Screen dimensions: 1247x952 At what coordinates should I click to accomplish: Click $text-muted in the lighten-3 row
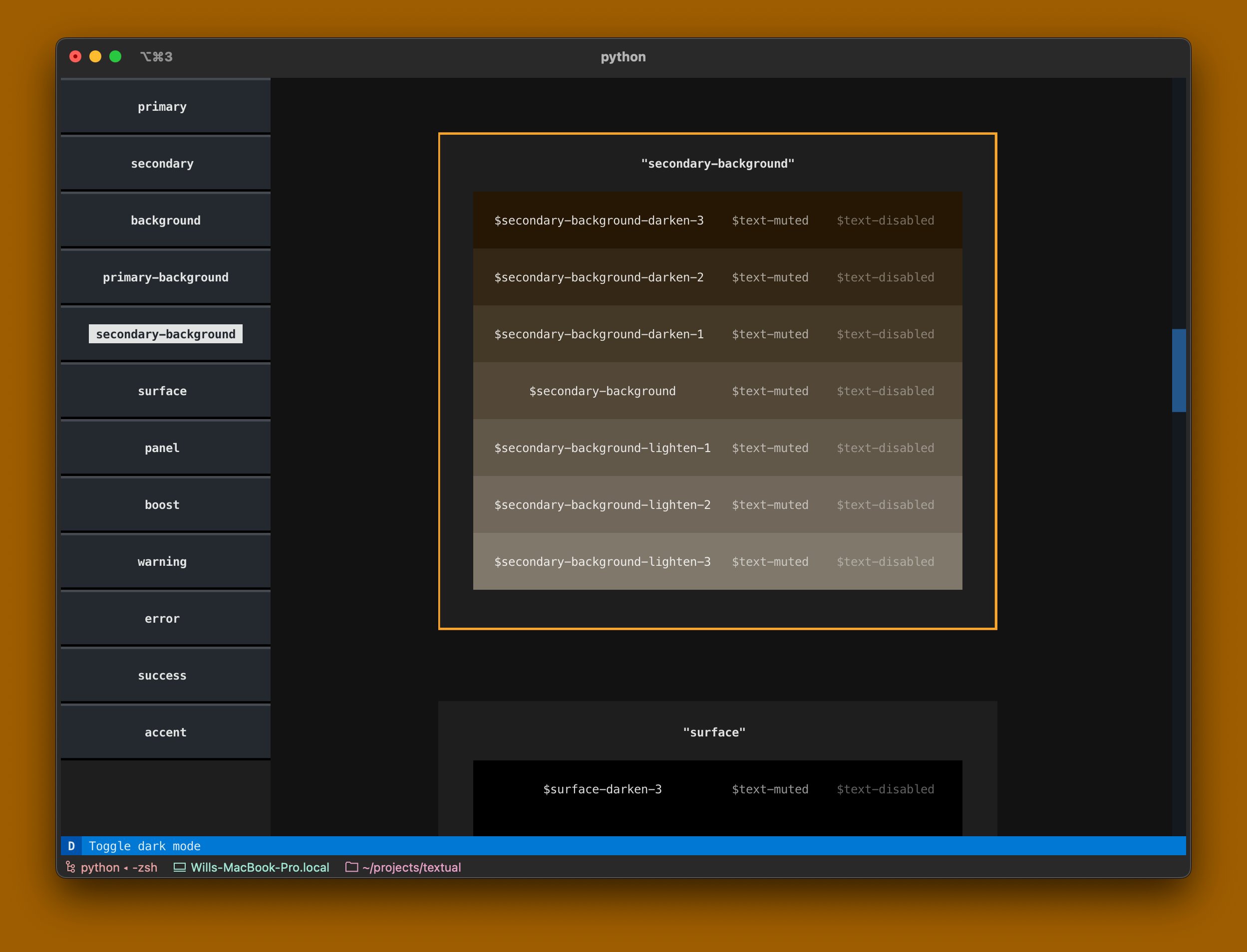pos(770,561)
